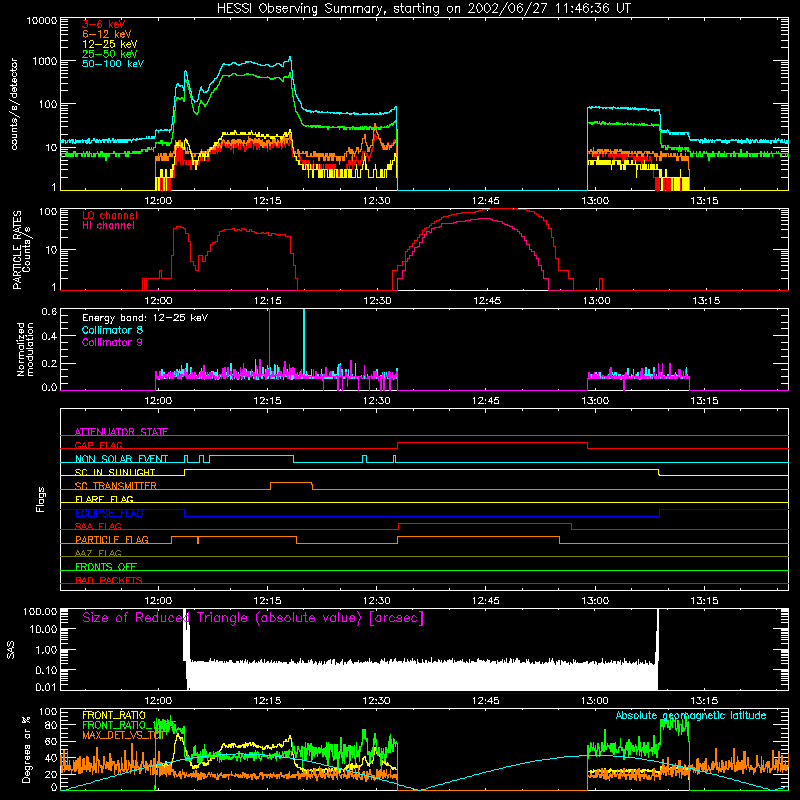Click the 13:00 tick under the modulation plot
This screenshot has width=800, height=800.
595,400
